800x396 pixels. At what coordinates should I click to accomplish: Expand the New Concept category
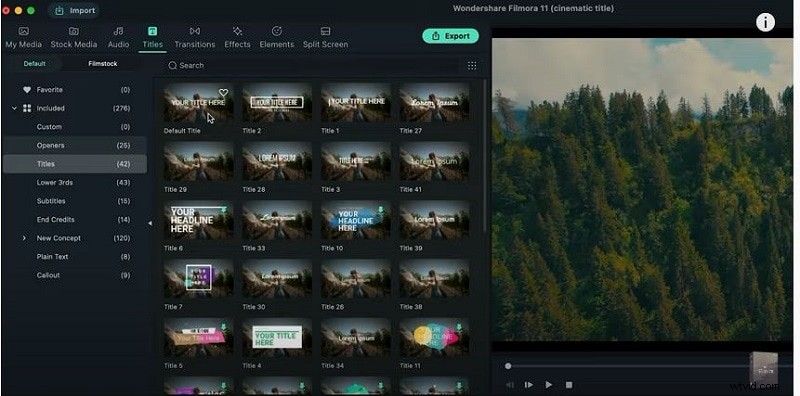coord(24,238)
